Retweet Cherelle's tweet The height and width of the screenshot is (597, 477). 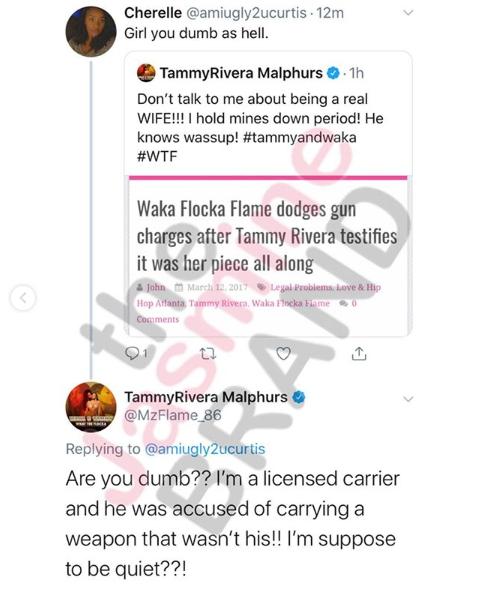[208, 354]
